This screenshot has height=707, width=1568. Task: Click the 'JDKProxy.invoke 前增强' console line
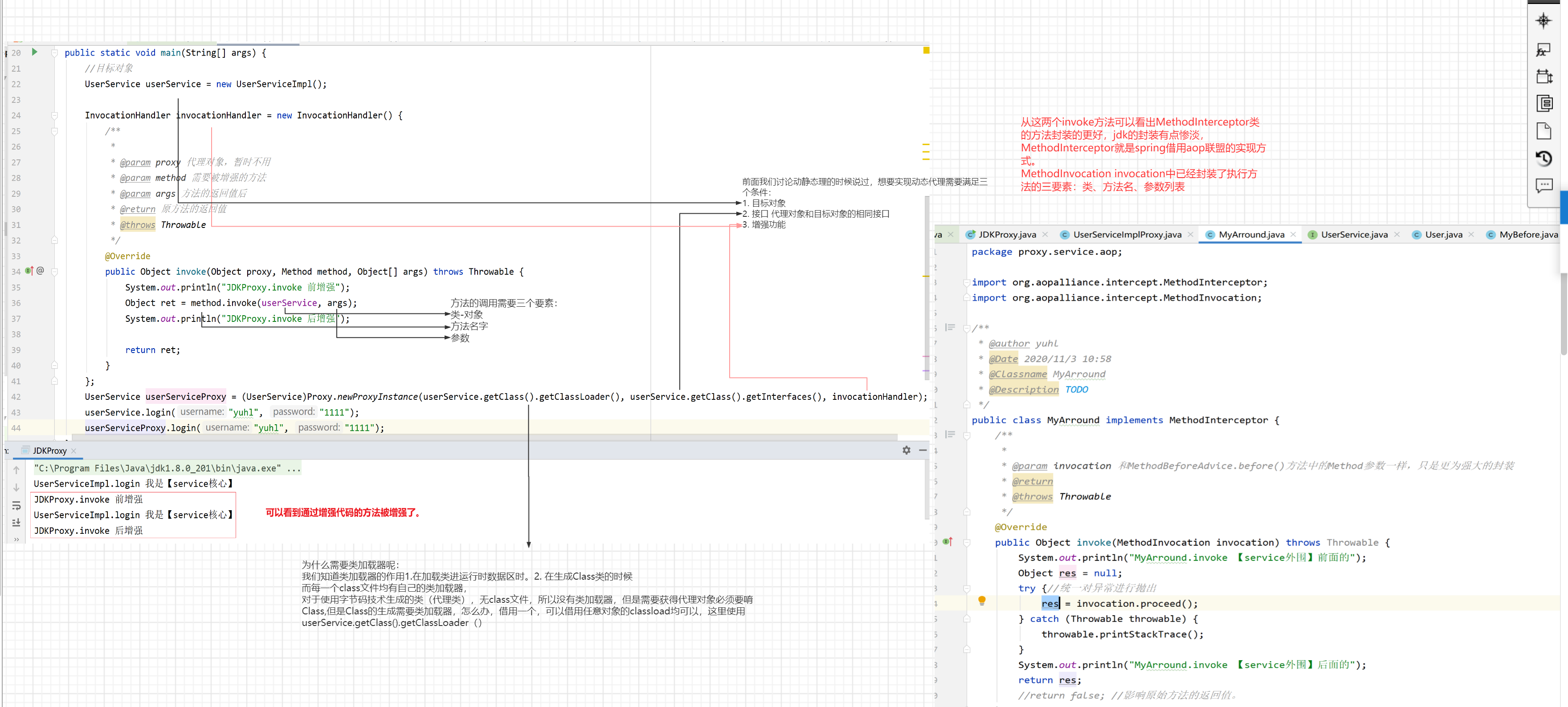coord(88,500)
